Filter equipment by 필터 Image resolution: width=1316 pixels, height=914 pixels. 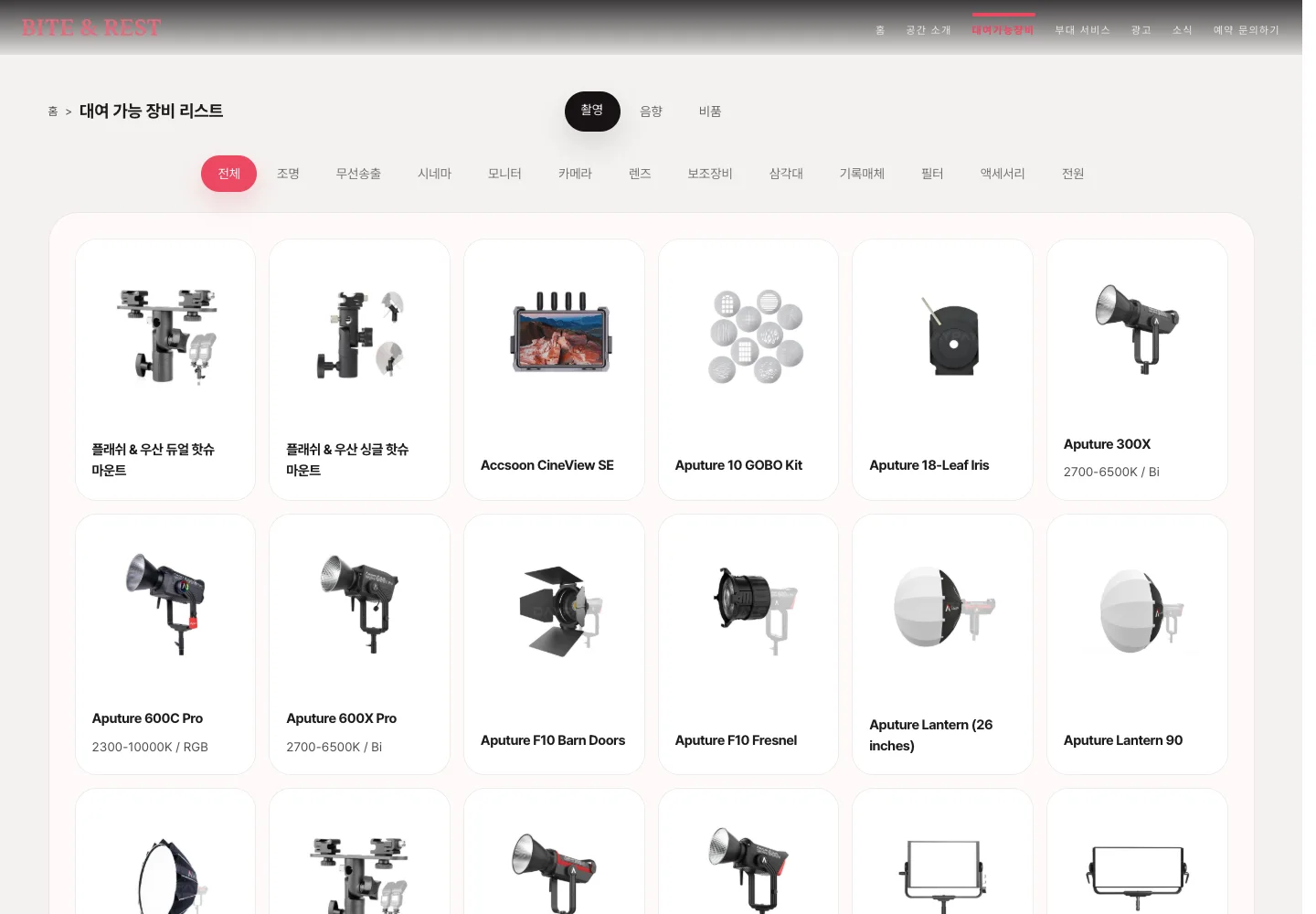(932, 174)
